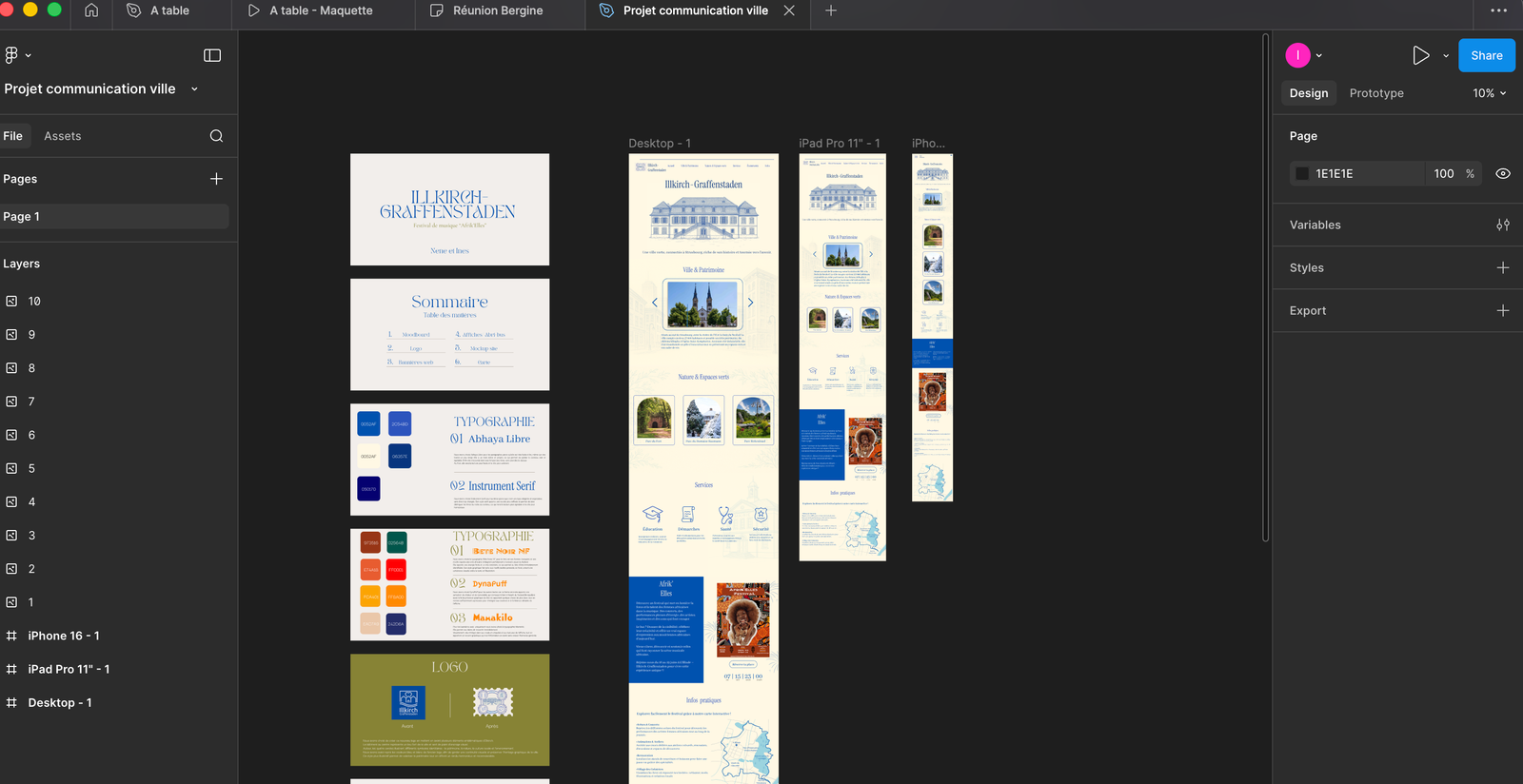This screenshot has height=784, width=1523.
Task: Switch to the Assets tab
Action: (x=62, y=136)
